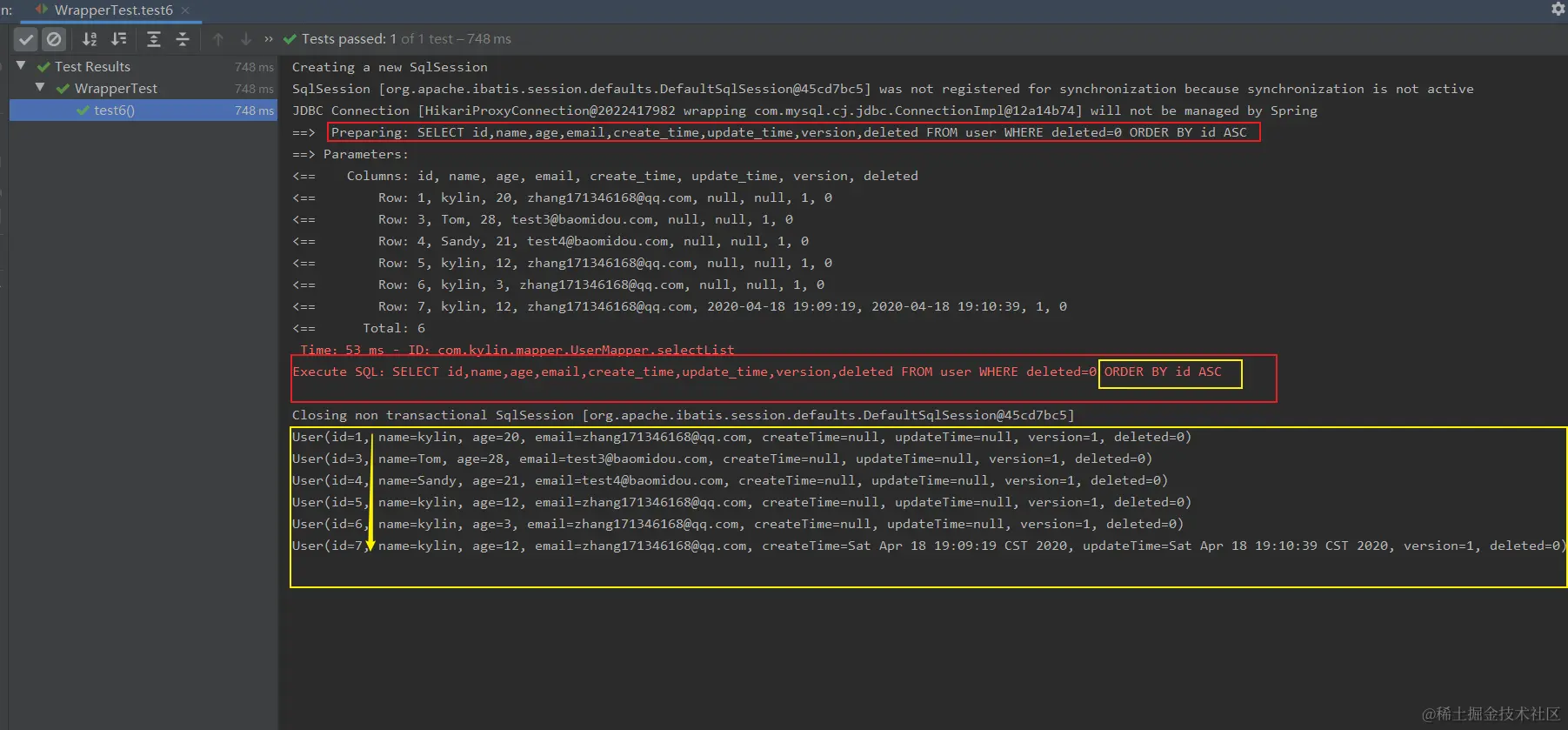Sort tests by duration
This screenshot has width=1568, height=730.
119,39
